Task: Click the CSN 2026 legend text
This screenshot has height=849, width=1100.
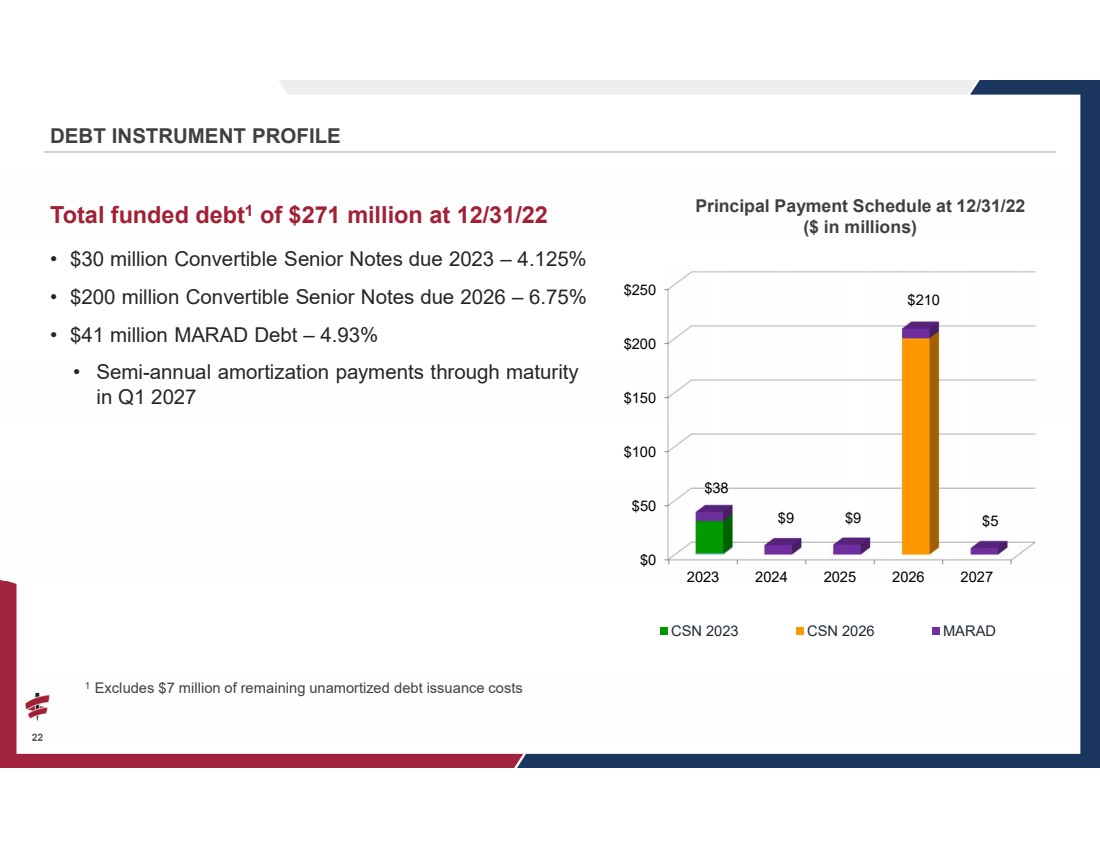Action: coord(840,631)
